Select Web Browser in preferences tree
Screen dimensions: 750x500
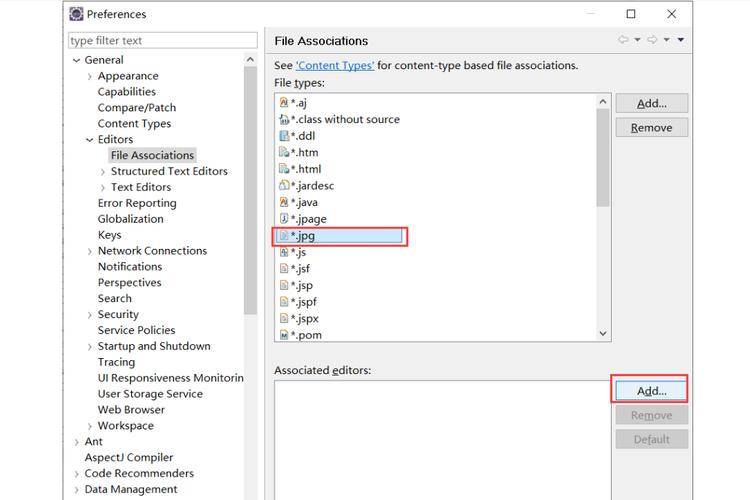(x=131, y=410)
